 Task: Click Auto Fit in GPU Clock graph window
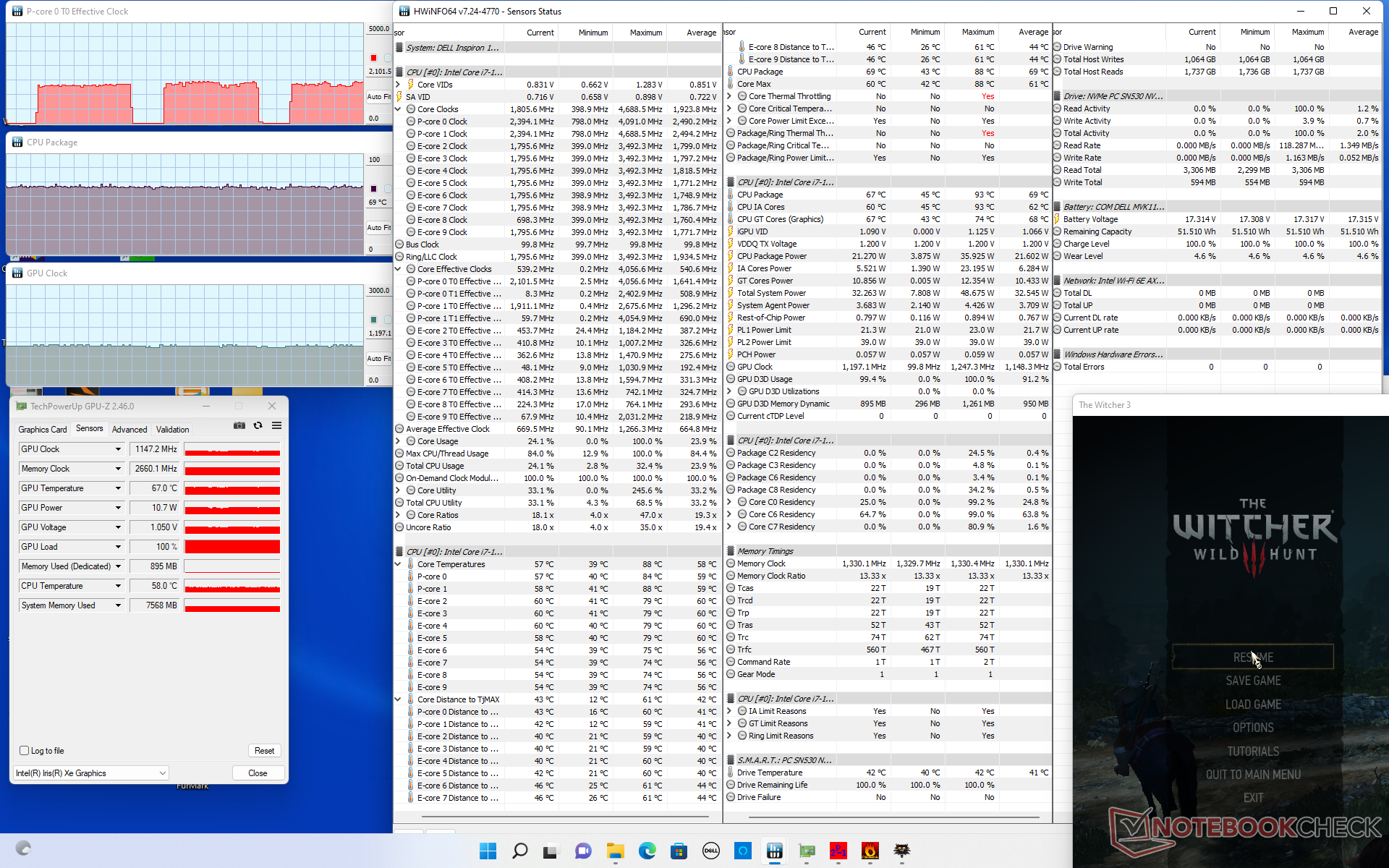[378, 358]
